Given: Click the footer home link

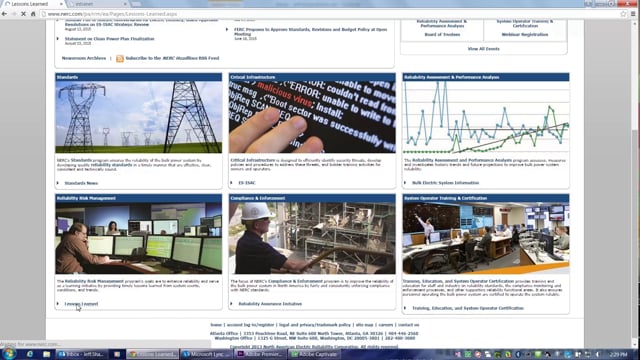Looking at the screenshot, I should [x=216, y=325].
